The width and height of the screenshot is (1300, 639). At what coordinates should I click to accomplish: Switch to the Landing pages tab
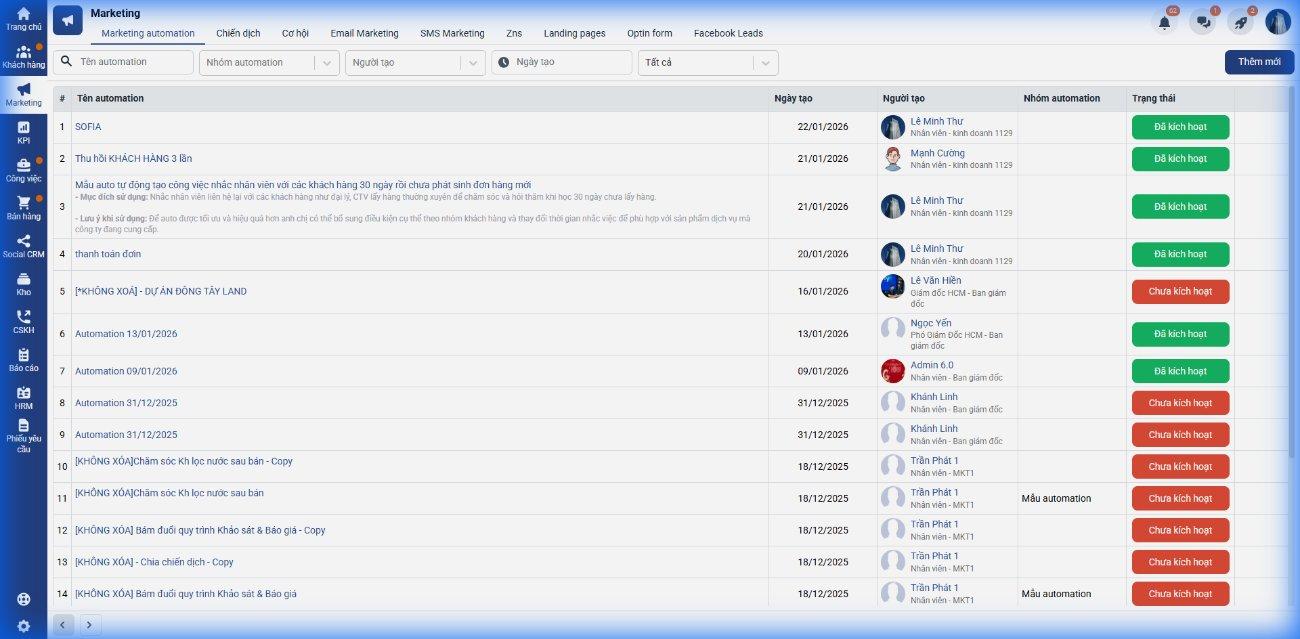pyautogui.click(x=574, y=34)
